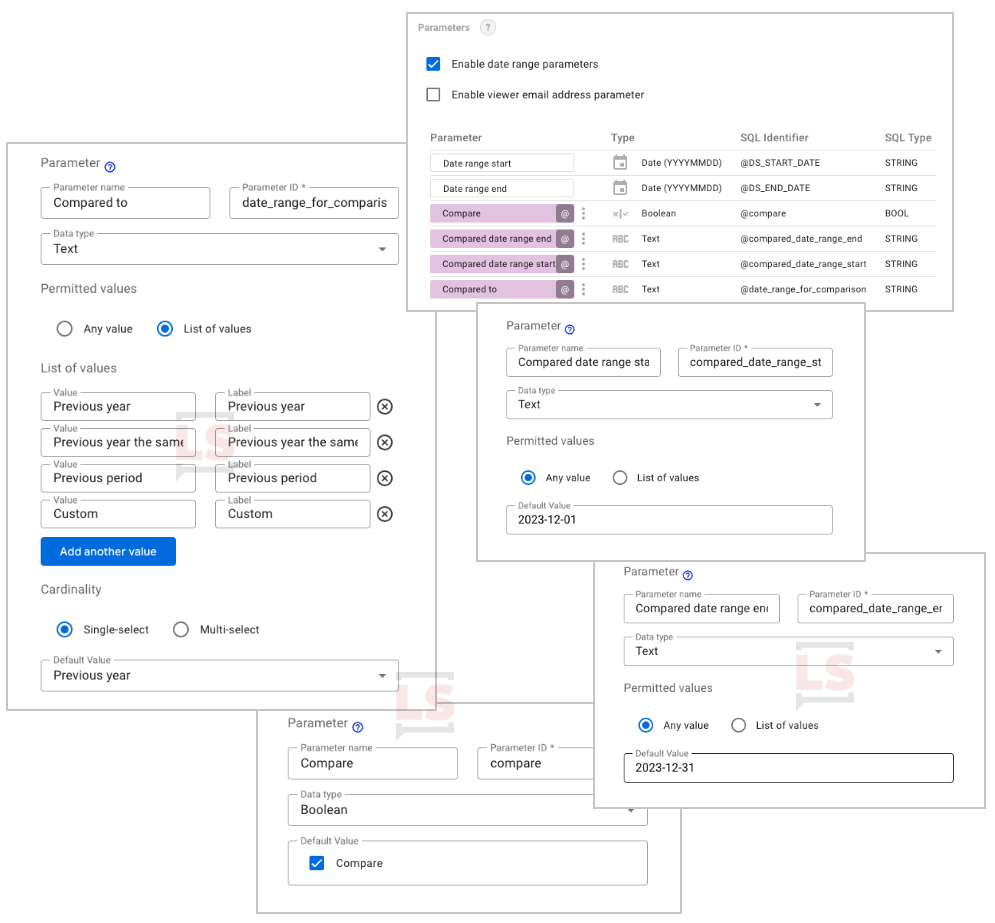Click @ icon on Compared date range start chip
This screenshot has width=995, height=923.
tap(565, 264)
